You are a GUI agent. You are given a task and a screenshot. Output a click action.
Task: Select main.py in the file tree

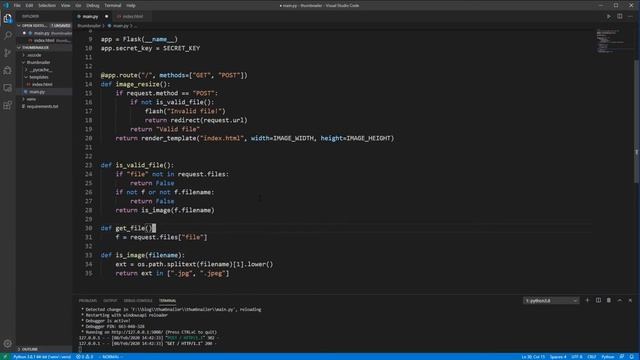(44, 92)
